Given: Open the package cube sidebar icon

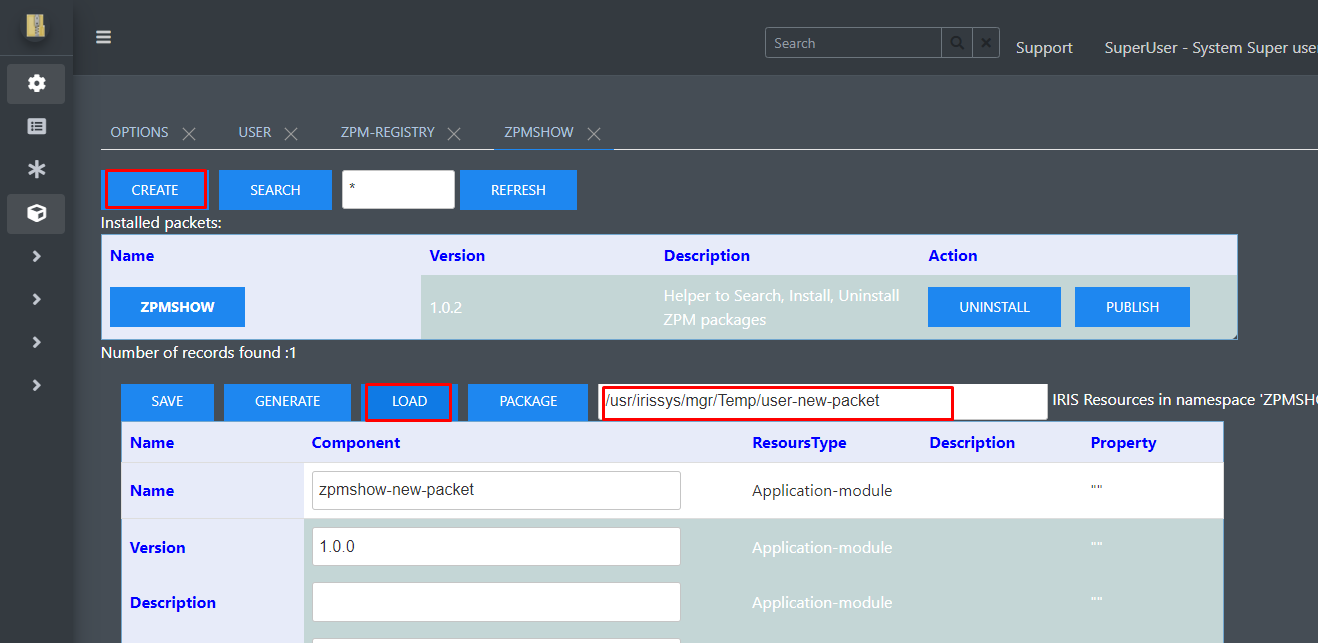Looking at the screenshot, I should click(x=36, y=213).
